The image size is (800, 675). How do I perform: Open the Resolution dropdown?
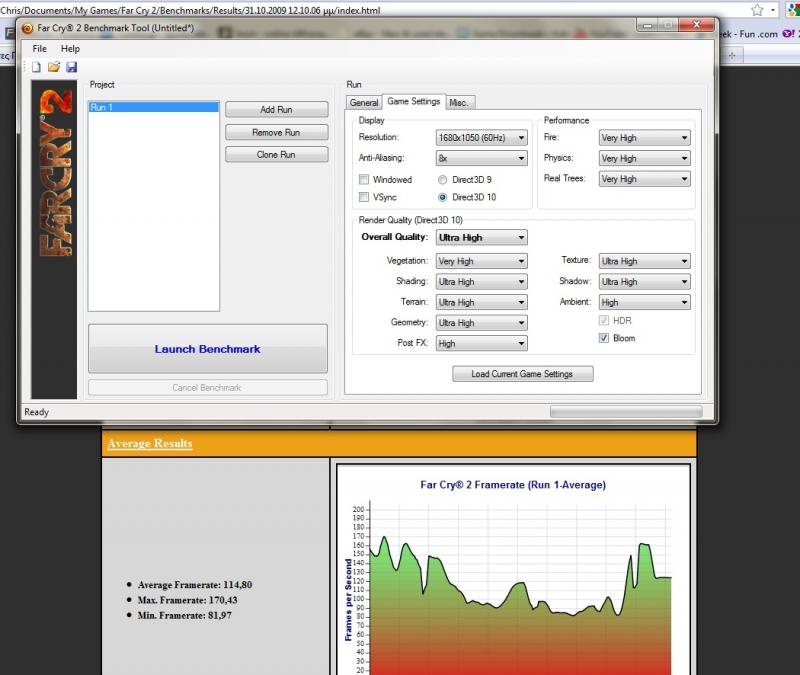pyautogui.click(x=481, y=138)
